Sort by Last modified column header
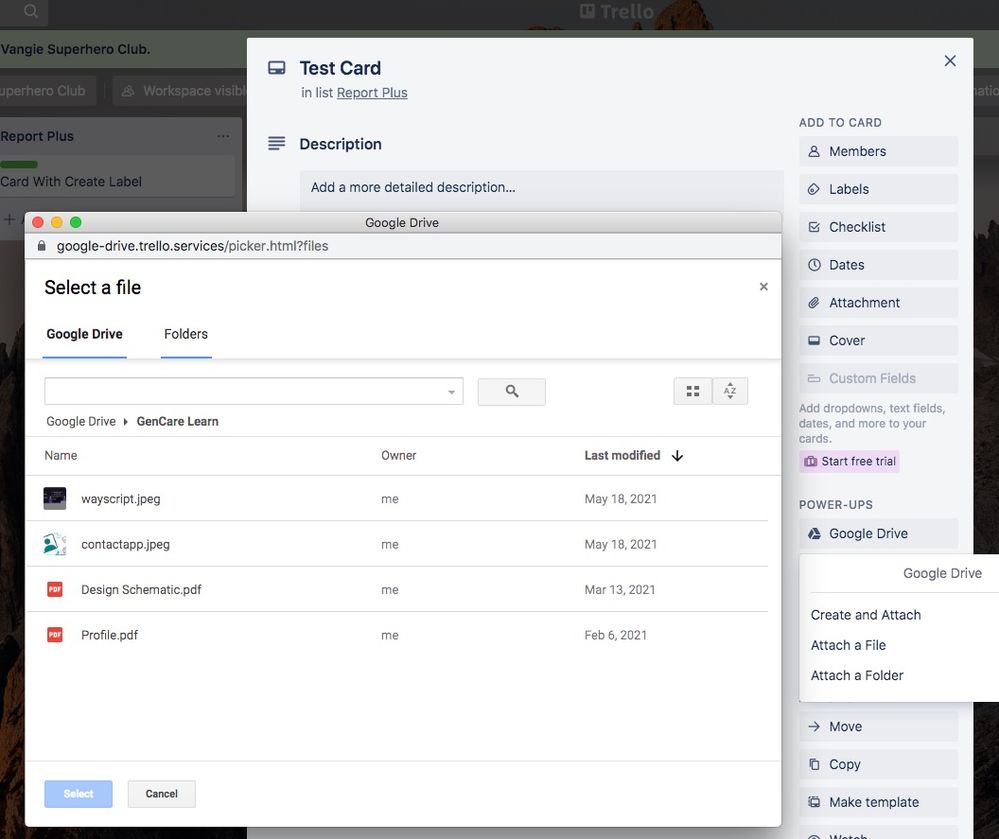999x839 pixels. click(622, 455)
